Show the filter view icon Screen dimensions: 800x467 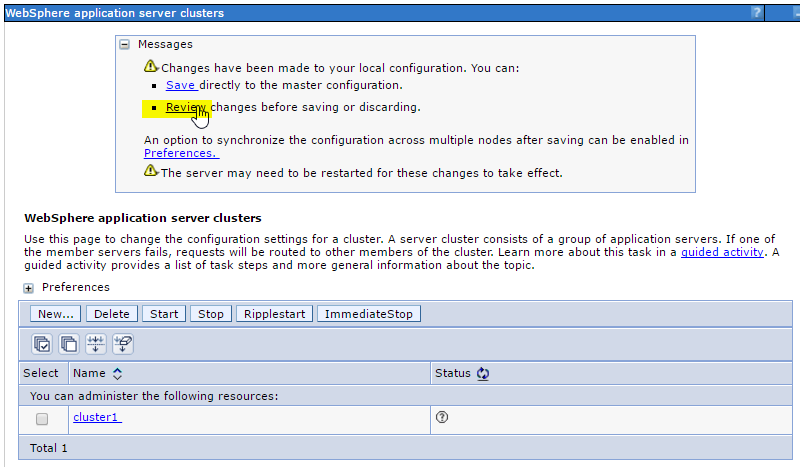pyautogui.click(x=96, y=344)
